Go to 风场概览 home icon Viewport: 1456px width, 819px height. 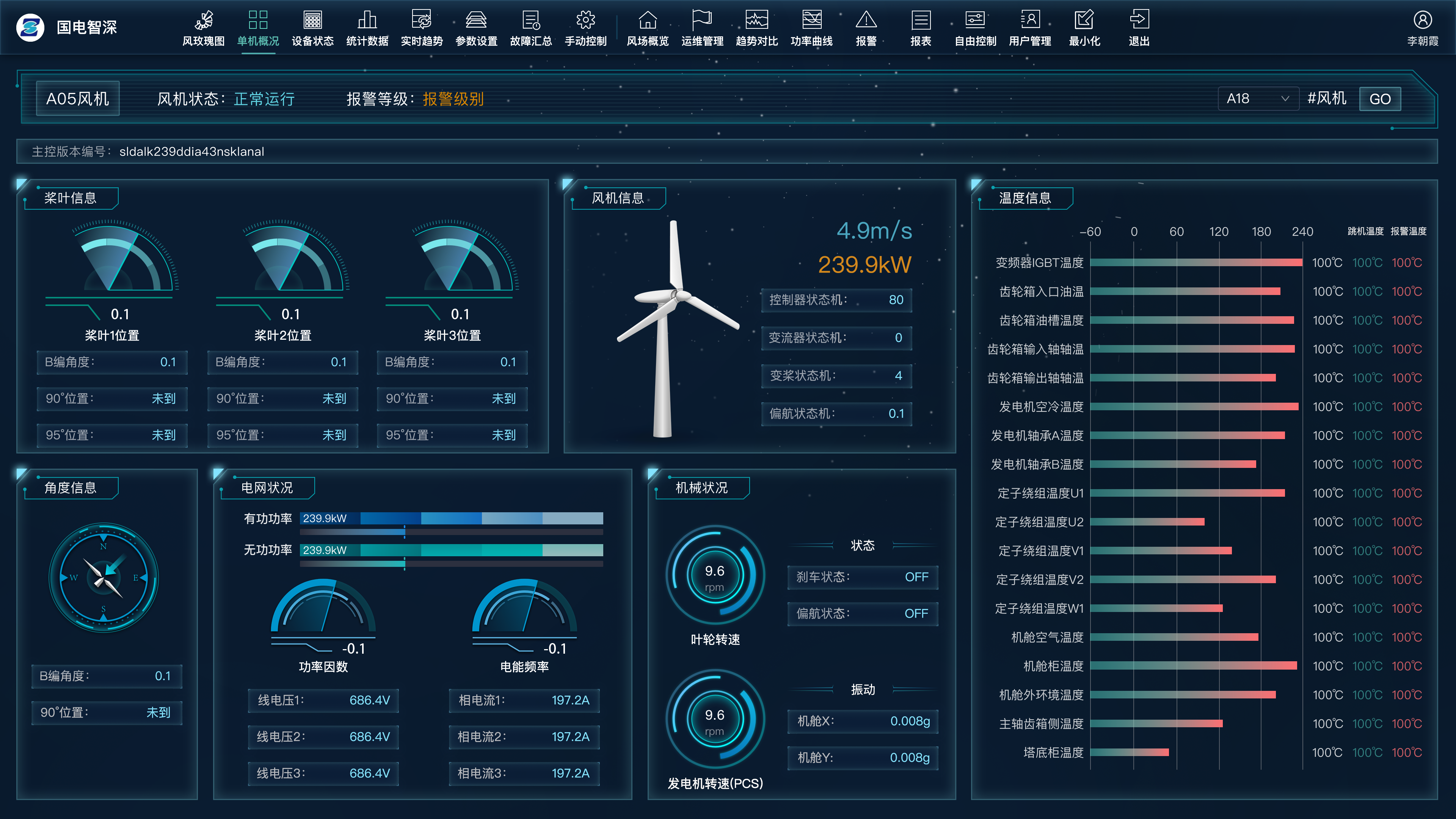pyautogui.click(x=648, y=20)
